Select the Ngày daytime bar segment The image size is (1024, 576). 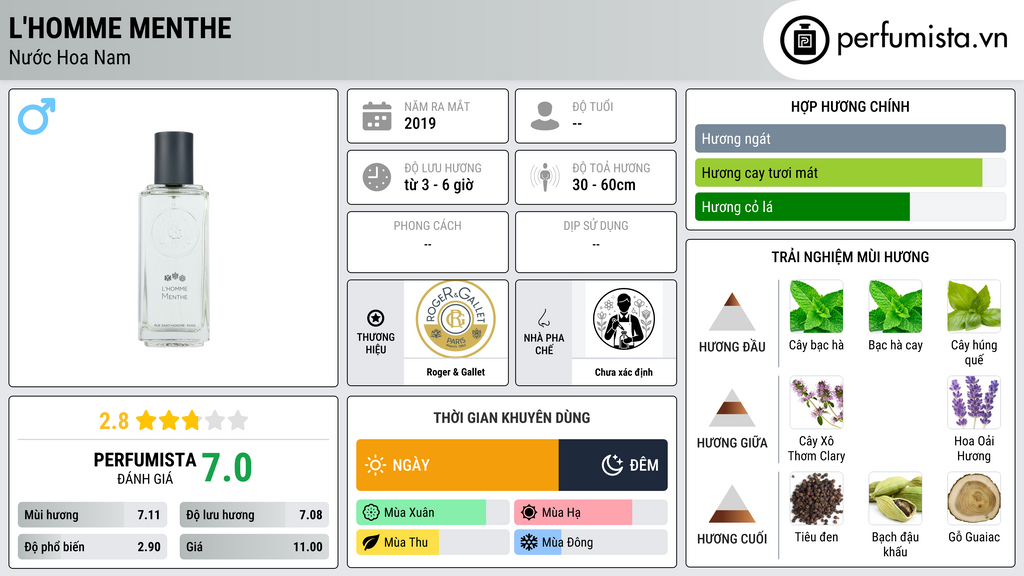click(457, 465)
